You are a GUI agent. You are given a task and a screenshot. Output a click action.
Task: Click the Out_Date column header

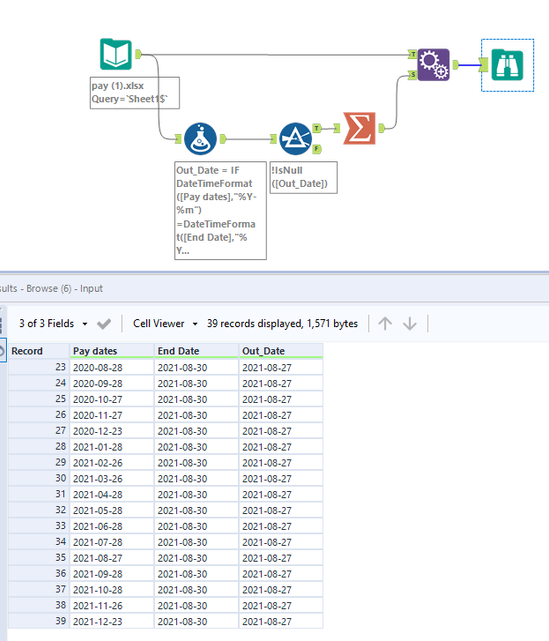point(281,351)
